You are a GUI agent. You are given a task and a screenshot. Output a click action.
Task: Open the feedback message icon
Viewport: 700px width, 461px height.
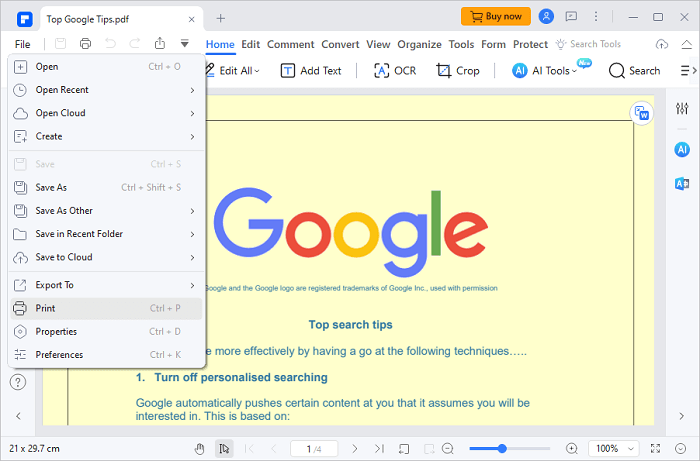[571, 17]
